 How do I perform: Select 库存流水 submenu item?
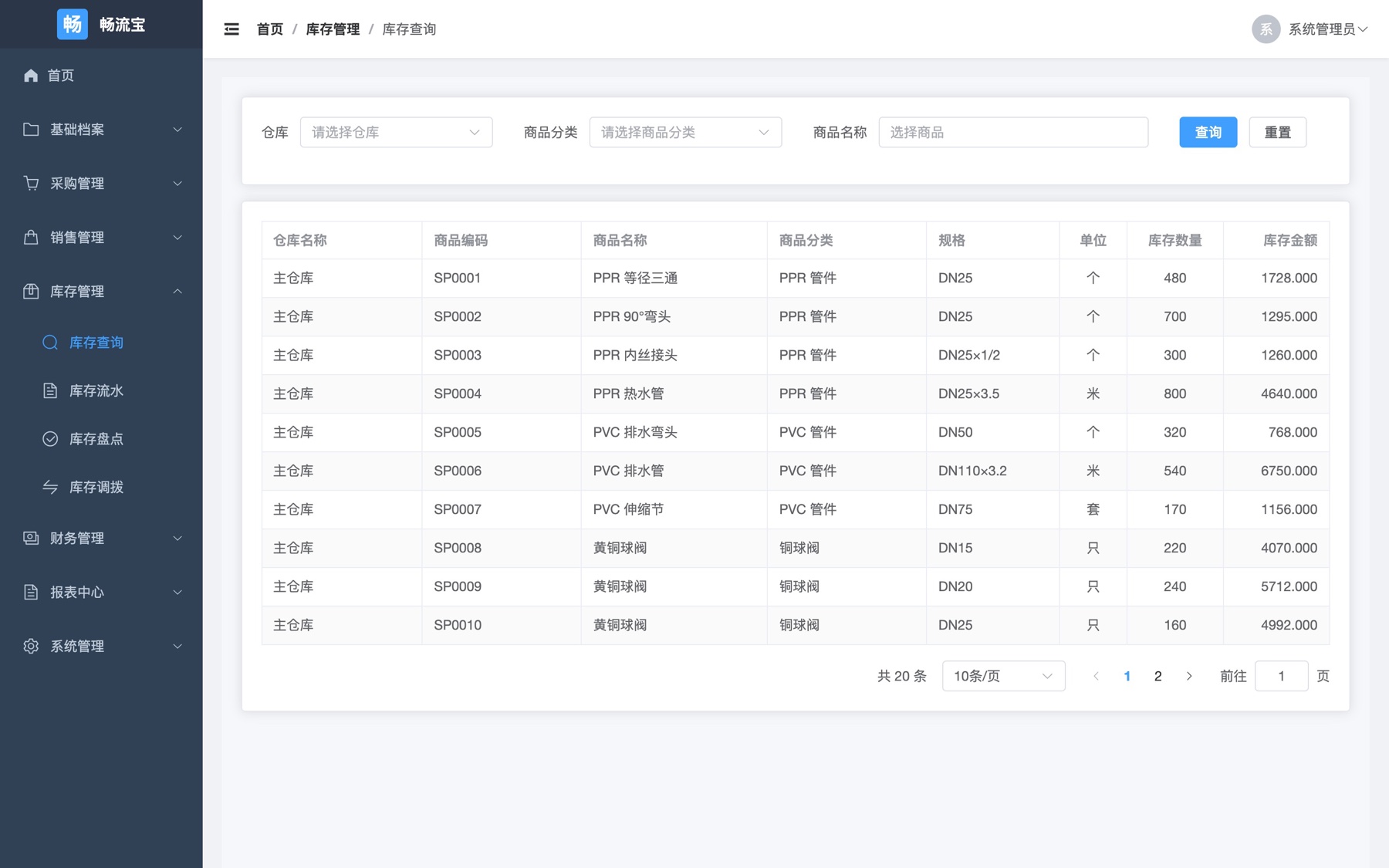click(101, 391)
